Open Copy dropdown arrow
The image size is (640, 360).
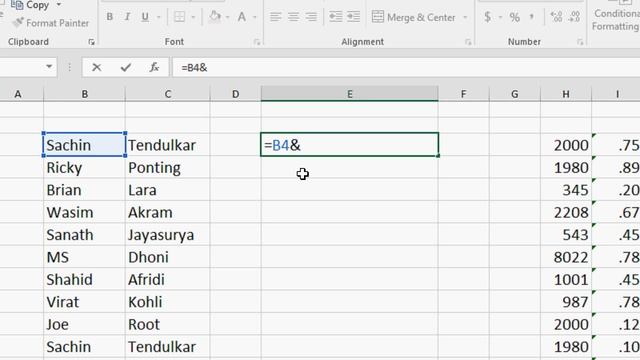(59, 5)
